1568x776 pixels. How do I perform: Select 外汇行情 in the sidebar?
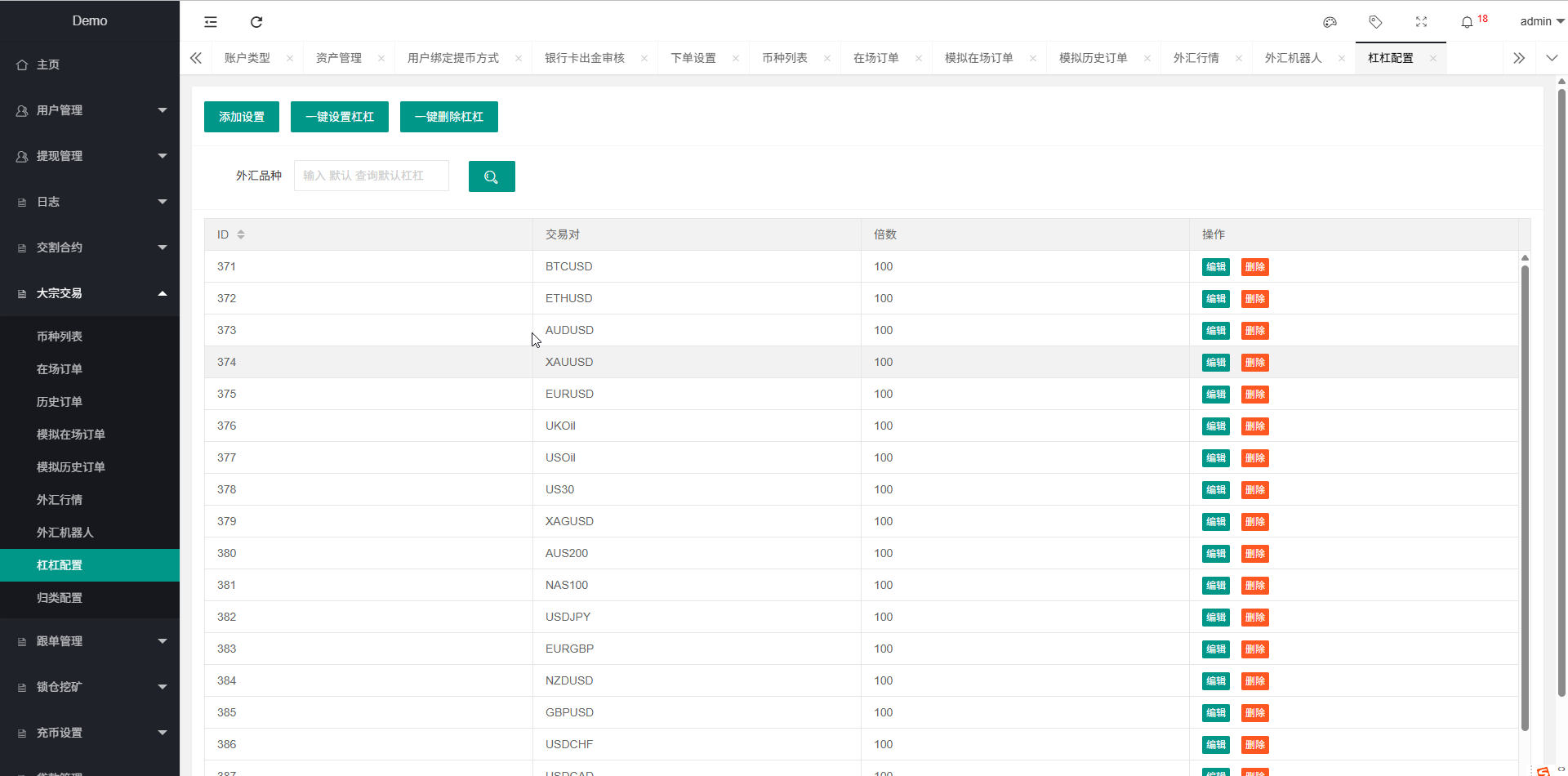tap(60, 500)
